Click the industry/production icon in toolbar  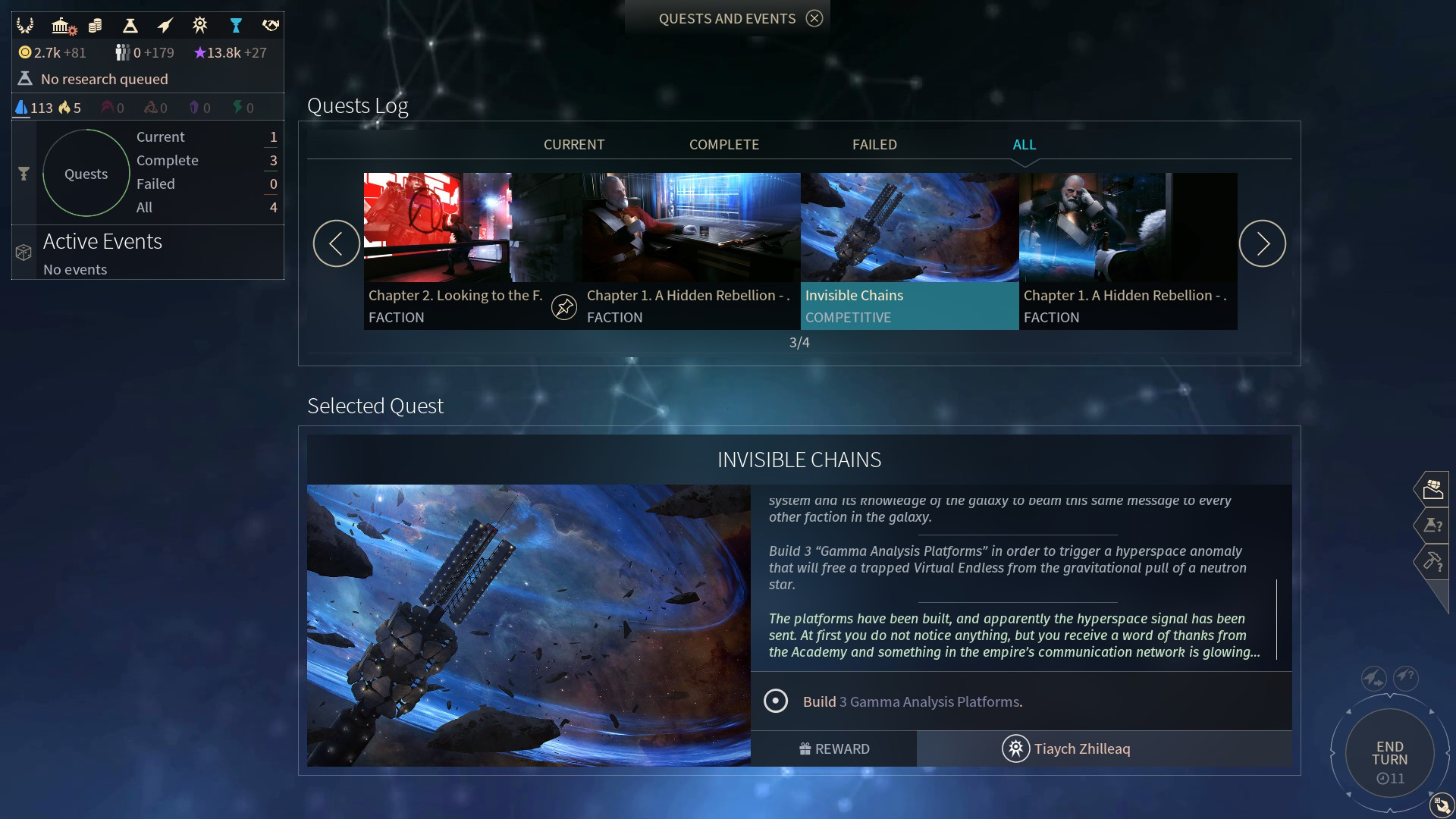199,23
